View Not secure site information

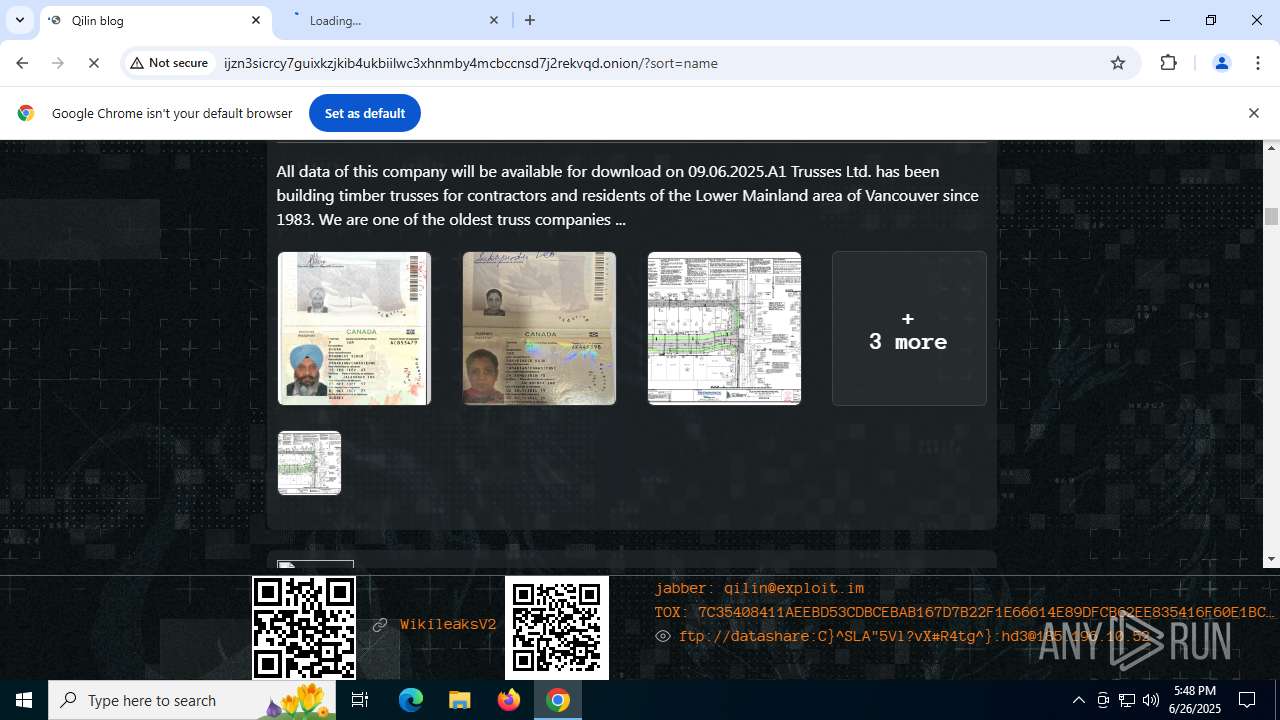click(169, 63)
